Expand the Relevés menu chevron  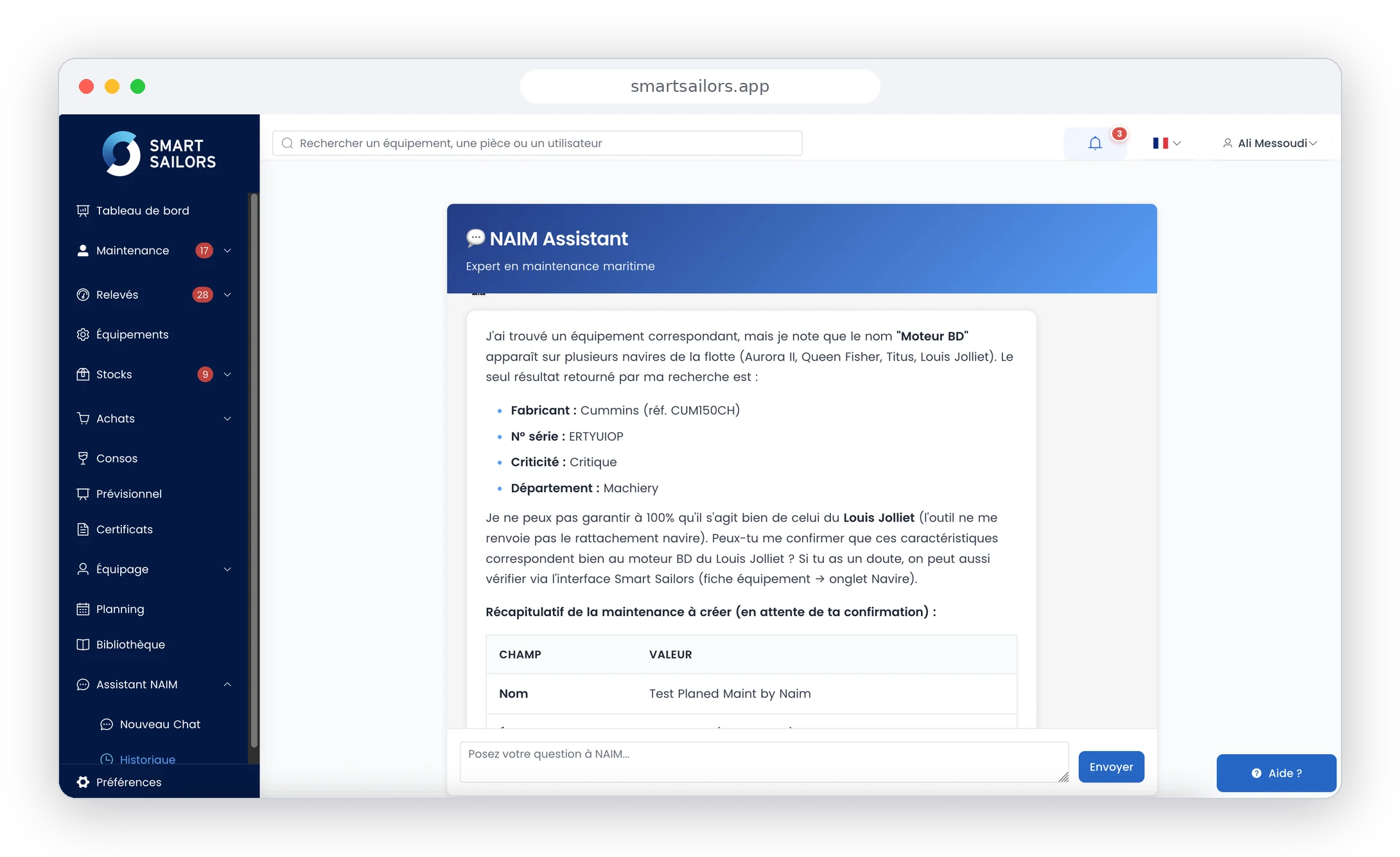[227, 295]
